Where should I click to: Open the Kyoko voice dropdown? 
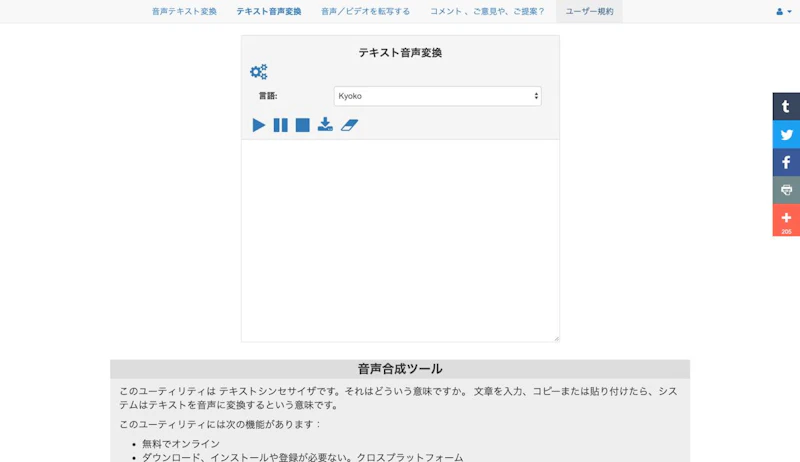tap(438, 96)
